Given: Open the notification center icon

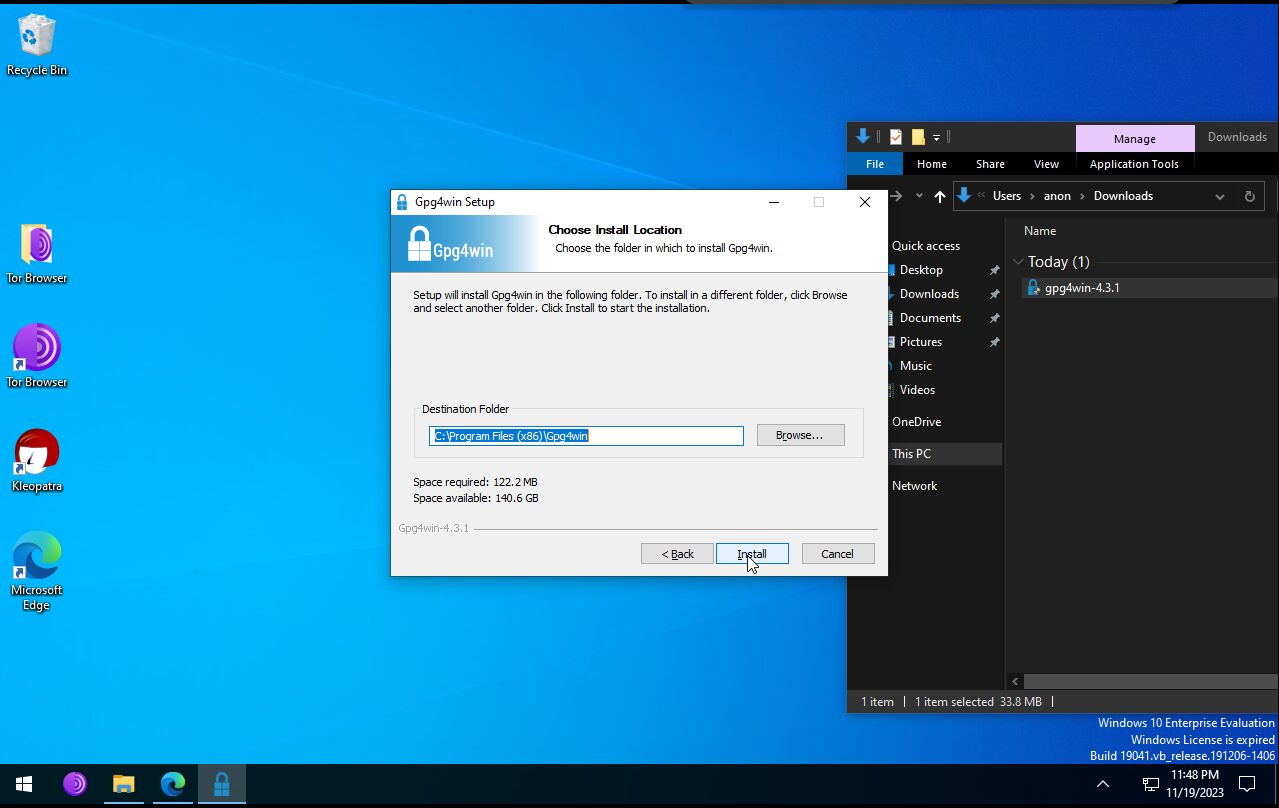Looking at the screenshot, I should pyautogui.click(x=1247, y=784).
